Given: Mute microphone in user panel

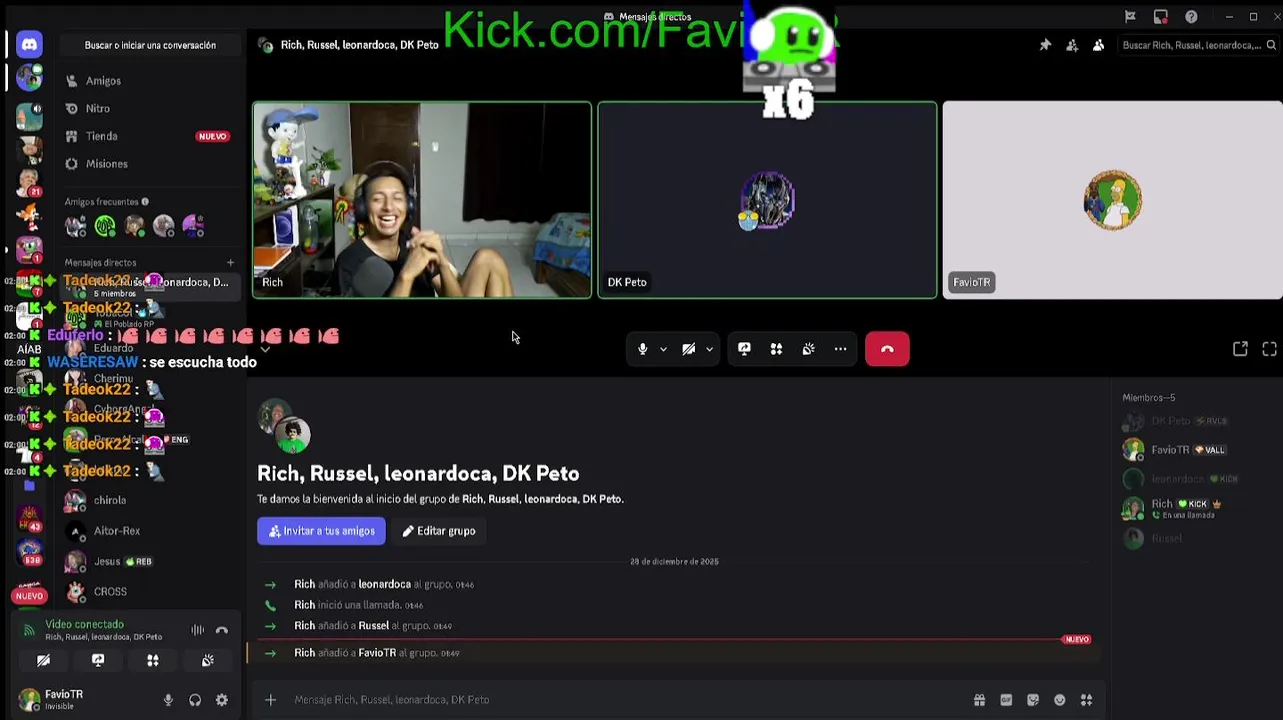Looking at the screenshot, I should (x=168, y=700).
